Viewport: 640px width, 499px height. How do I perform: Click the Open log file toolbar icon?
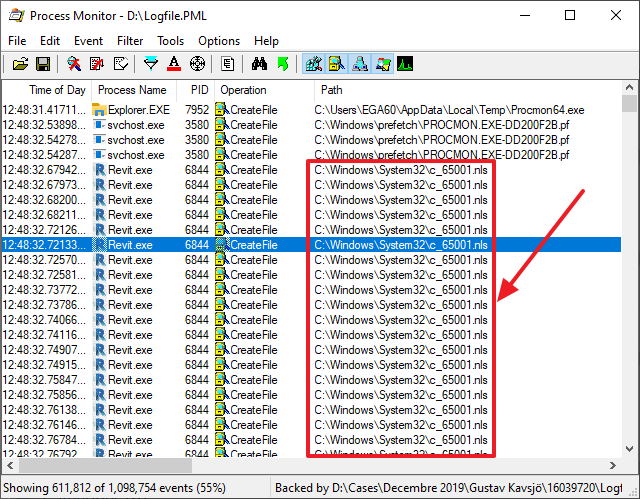[x=20, y=64]
